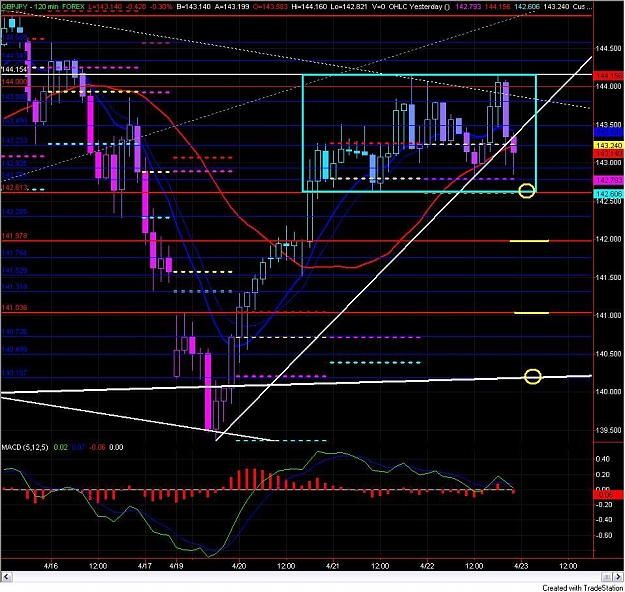Screen dimensions: 625x592
Task: Click the O=143.583 open value
Action: [x=270, y=7]
